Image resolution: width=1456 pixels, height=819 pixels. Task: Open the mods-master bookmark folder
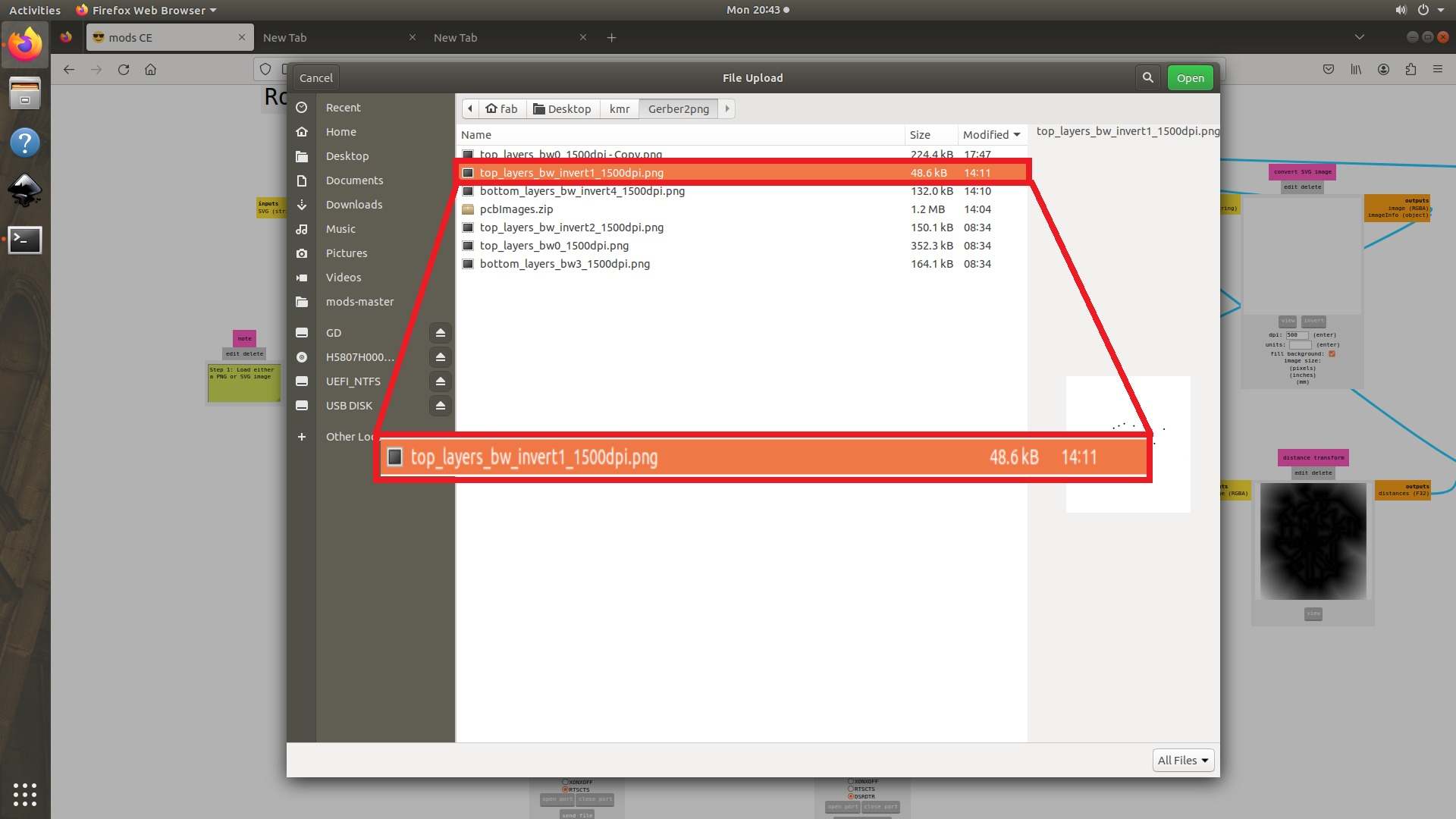[x=359, y=302]
